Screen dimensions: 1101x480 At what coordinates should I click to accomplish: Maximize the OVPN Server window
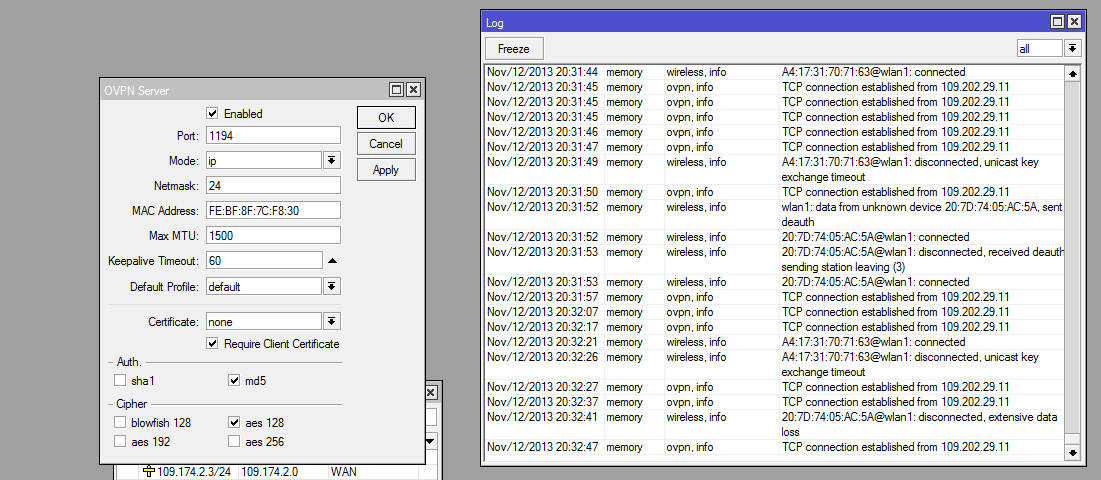397,90
